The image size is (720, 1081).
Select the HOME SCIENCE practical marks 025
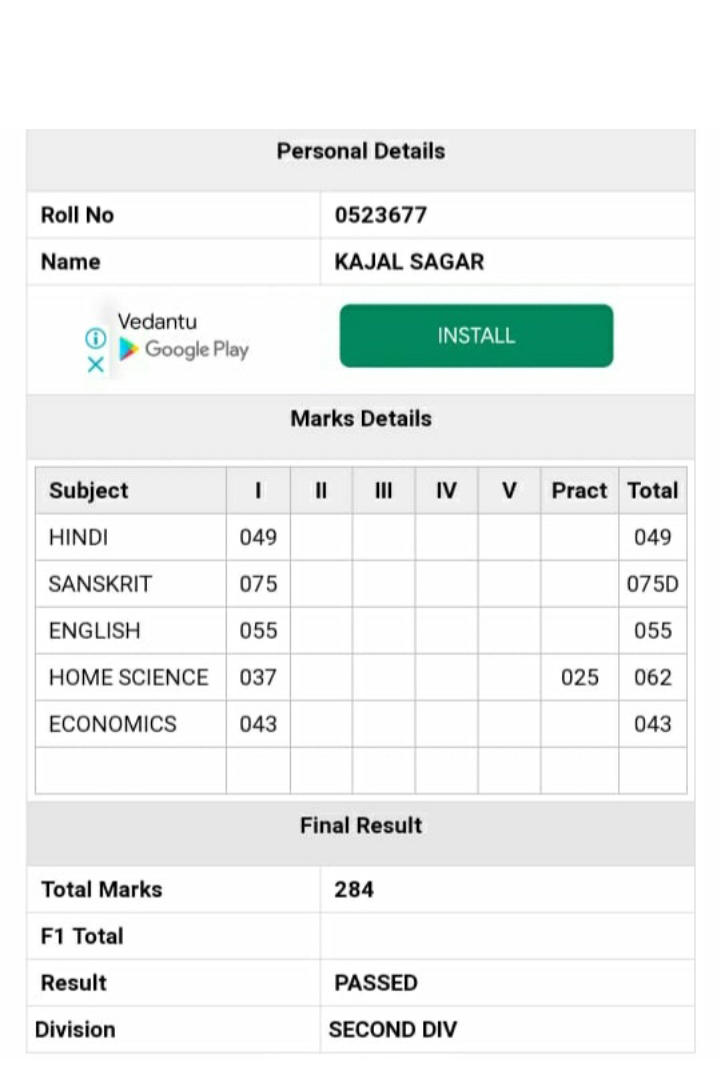pos(579,678)
